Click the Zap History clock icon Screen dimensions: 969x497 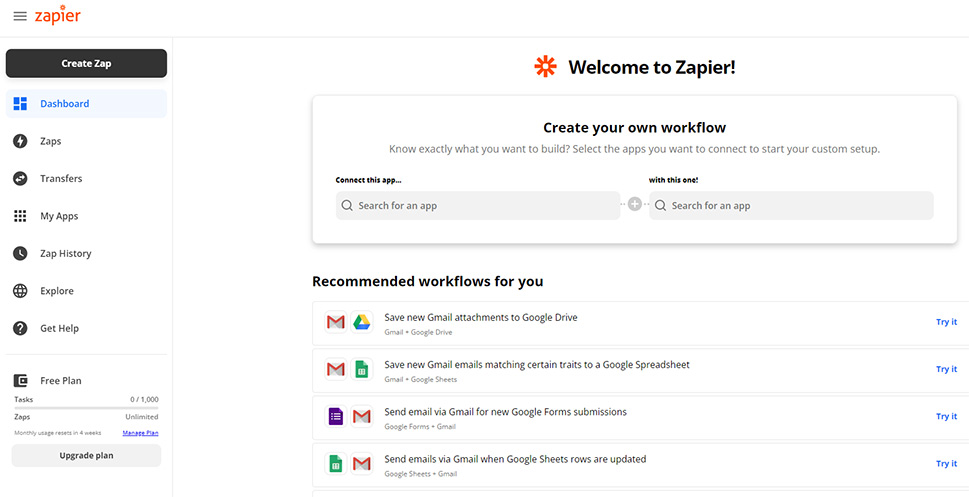click(20, 253)
